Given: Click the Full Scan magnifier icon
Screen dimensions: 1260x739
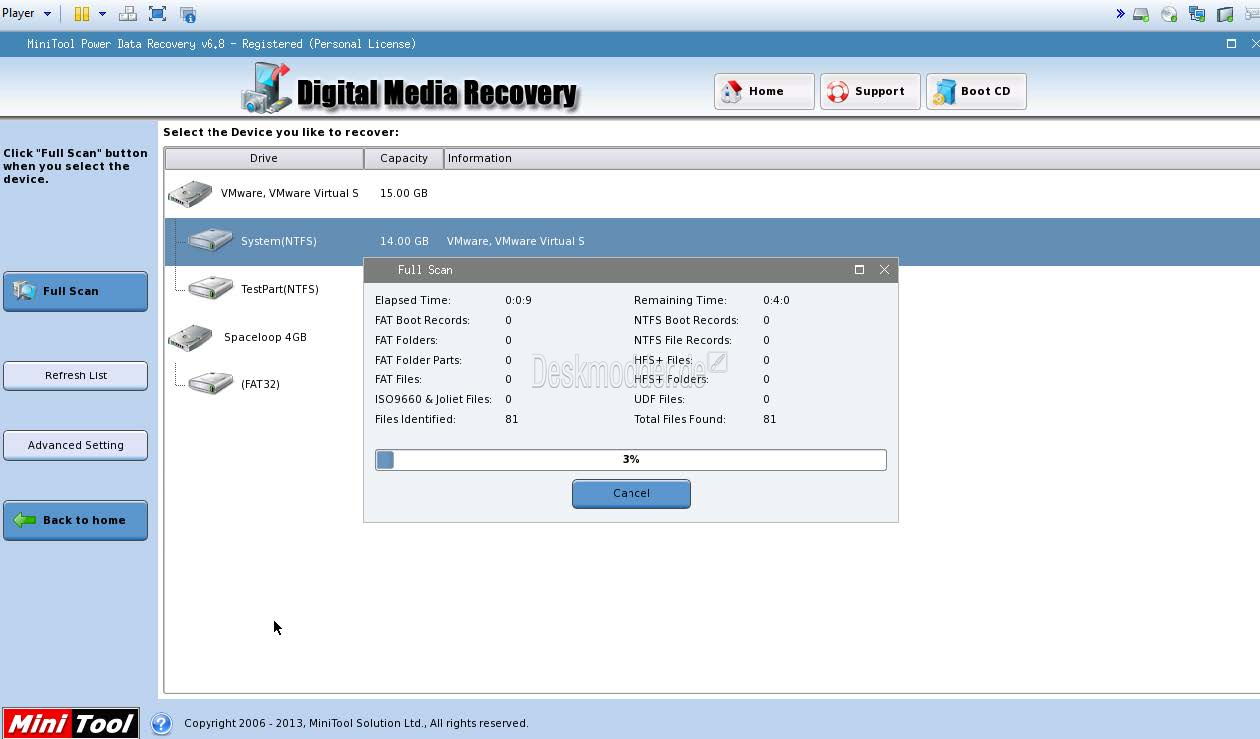Looking at the screenshot, I should pyautogui.click(x=24, y=291).
